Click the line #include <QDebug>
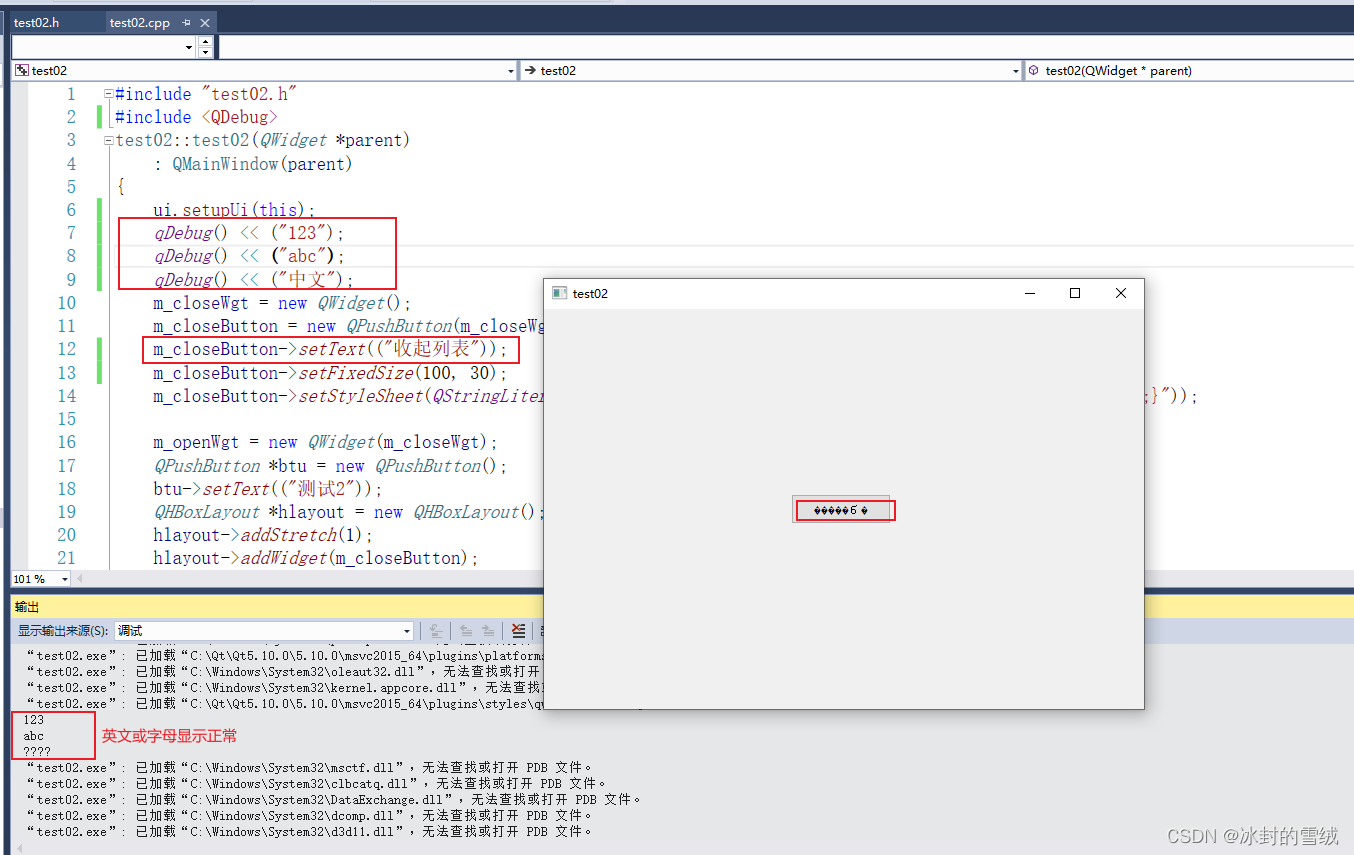The image size is (1354, 855). pos(196,117)
